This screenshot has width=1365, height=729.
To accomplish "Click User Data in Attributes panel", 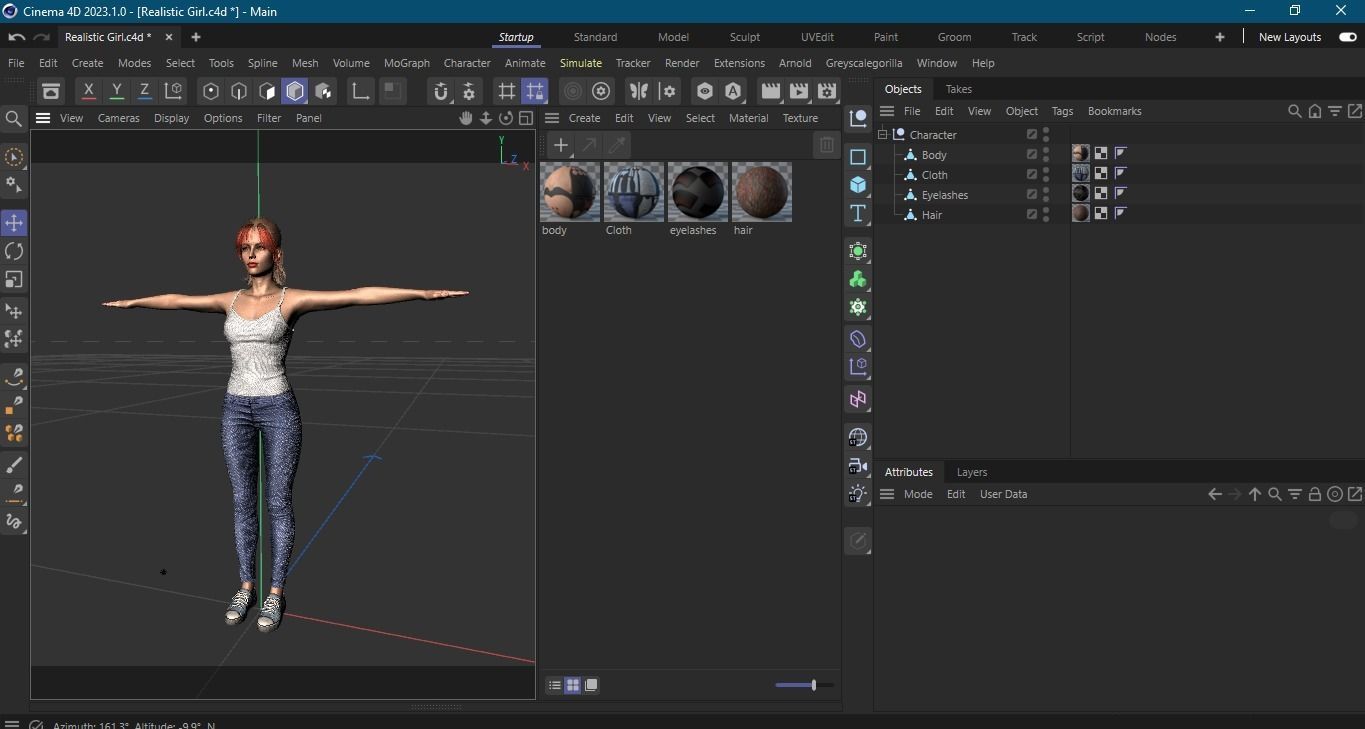I will coord(1003,494).
